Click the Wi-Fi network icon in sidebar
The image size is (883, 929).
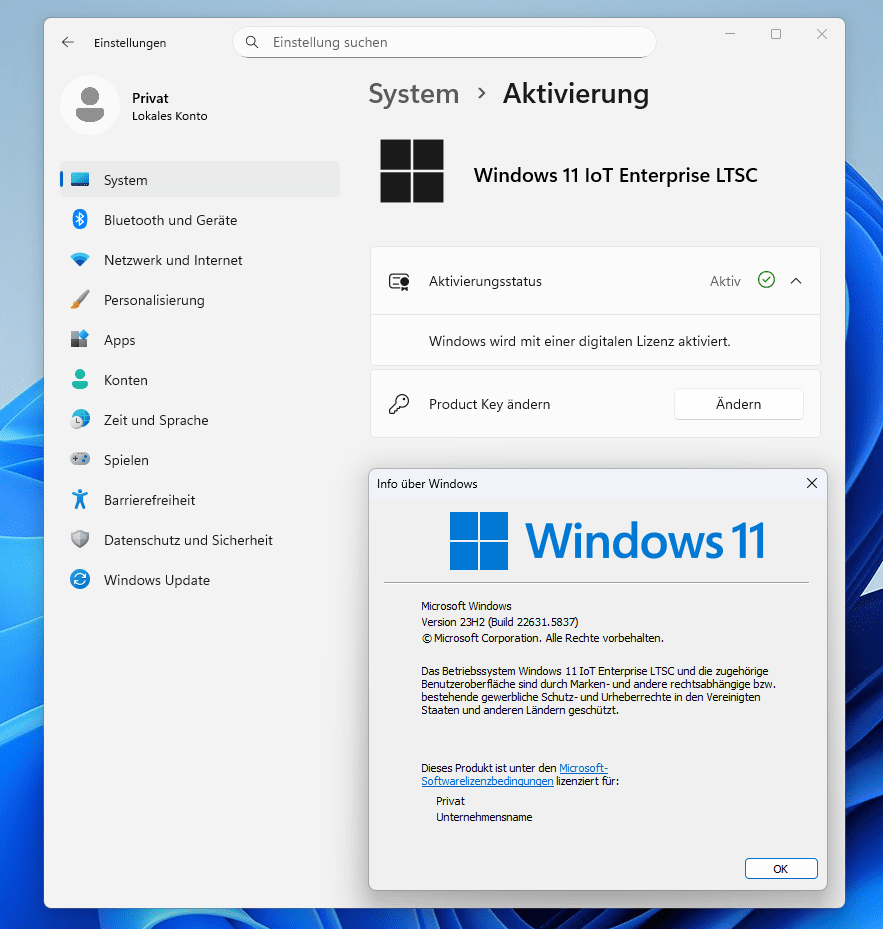80,260
